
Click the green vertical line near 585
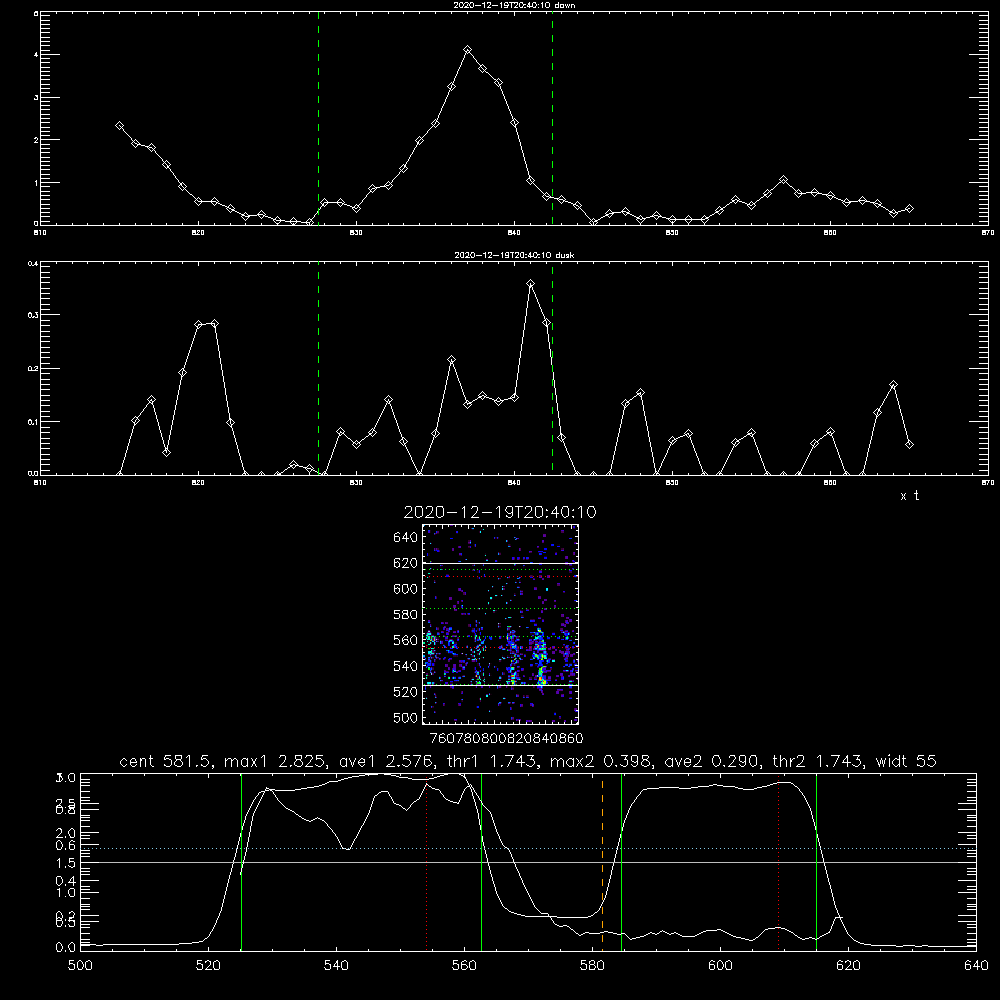pyautogui.click(x=621, y=862)
